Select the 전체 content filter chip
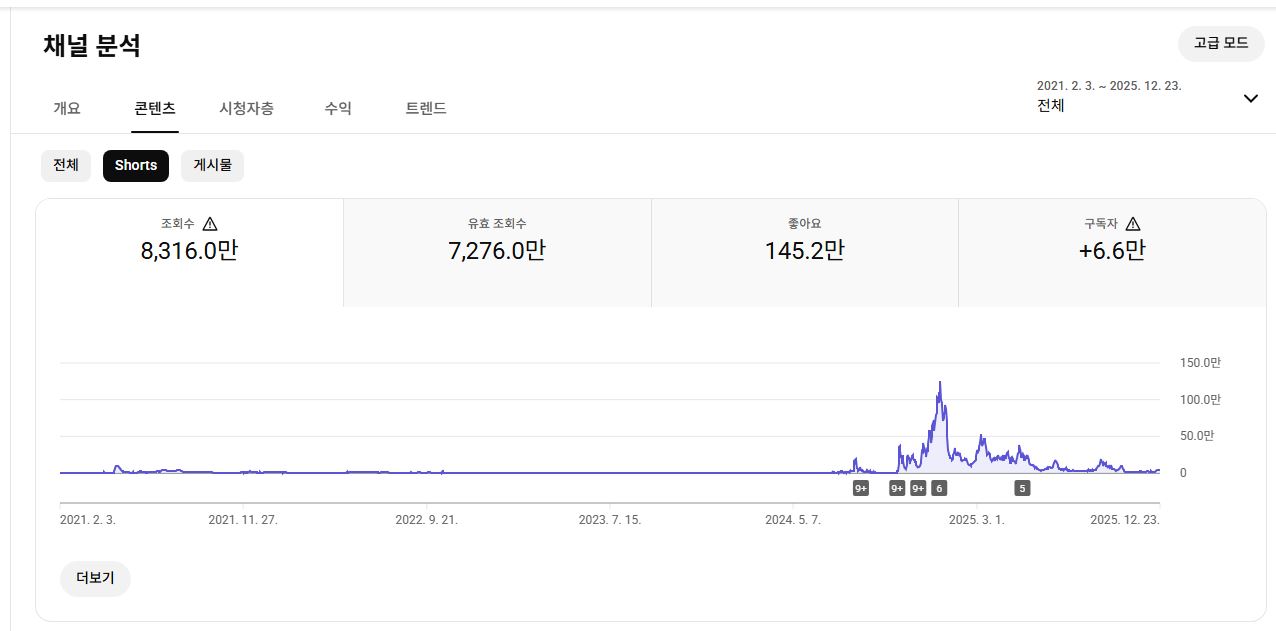 (66, 166)
